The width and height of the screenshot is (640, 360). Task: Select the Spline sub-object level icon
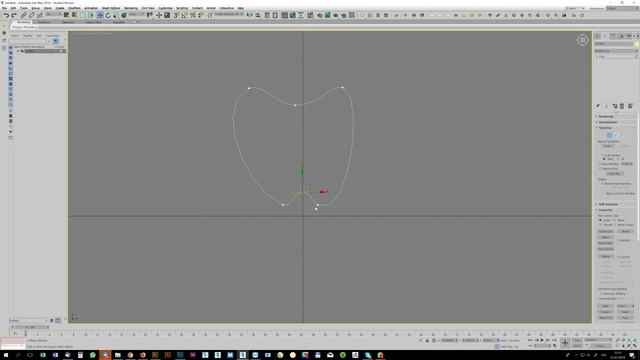(622, 135)
